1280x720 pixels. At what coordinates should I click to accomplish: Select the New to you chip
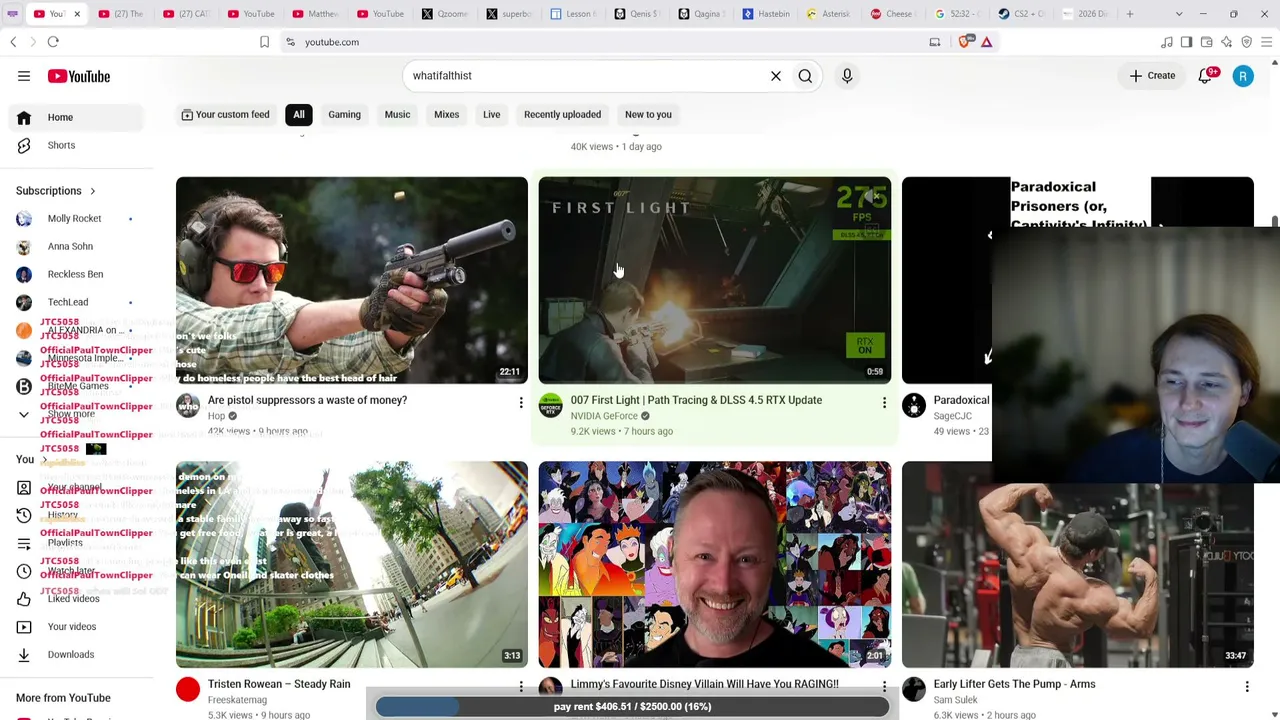point(648,114)
